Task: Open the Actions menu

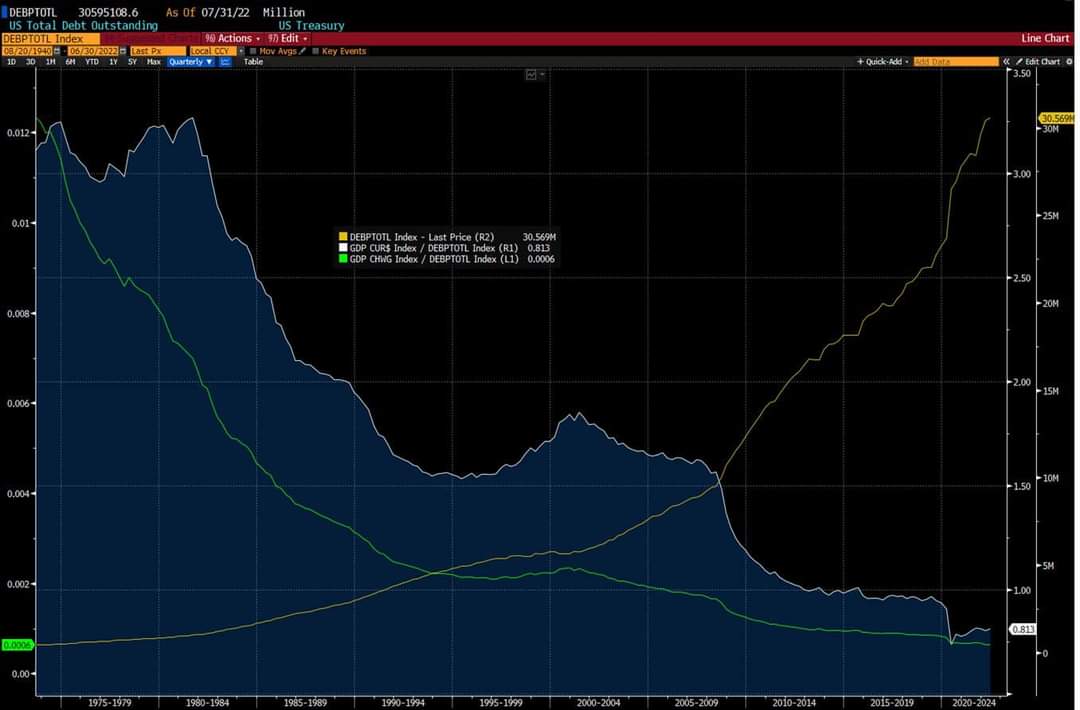Action: 232,39
